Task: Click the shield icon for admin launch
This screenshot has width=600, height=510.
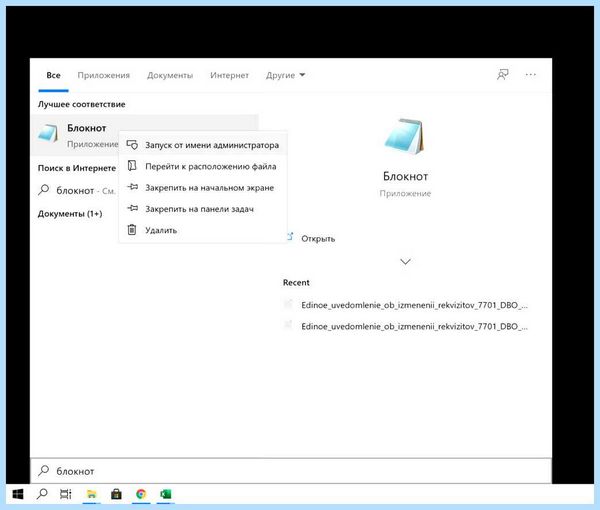Action: coord(132,145)
